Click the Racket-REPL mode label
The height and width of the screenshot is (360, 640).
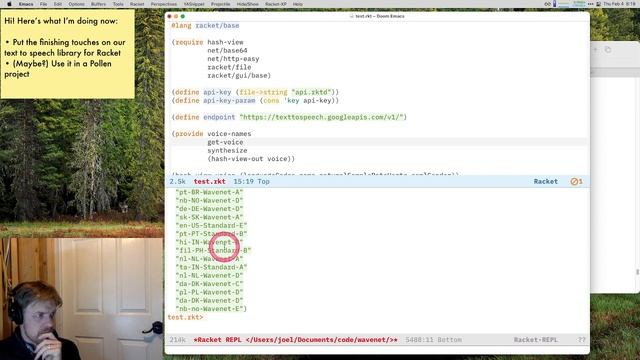pyautogui.click(x=536, y=340)
